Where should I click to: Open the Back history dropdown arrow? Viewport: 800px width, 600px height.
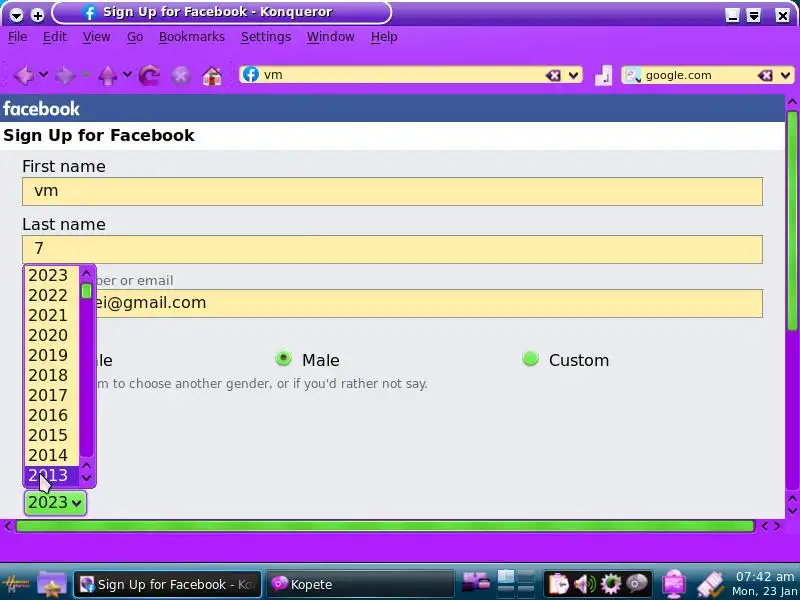click(x=43, y=75)
